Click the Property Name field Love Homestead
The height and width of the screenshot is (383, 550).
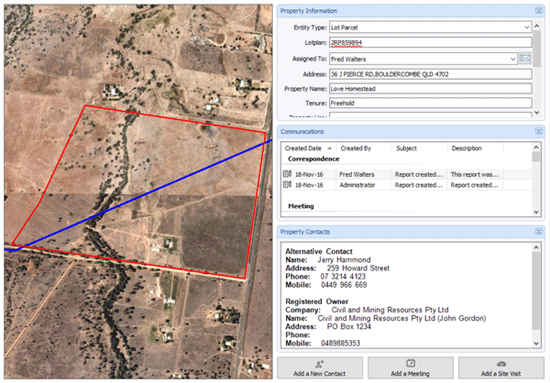pos(430,89)
